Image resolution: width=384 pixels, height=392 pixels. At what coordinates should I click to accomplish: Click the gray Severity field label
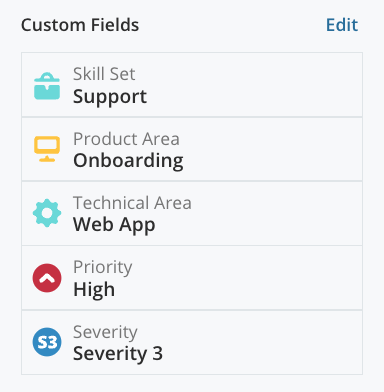click(105, 332)
